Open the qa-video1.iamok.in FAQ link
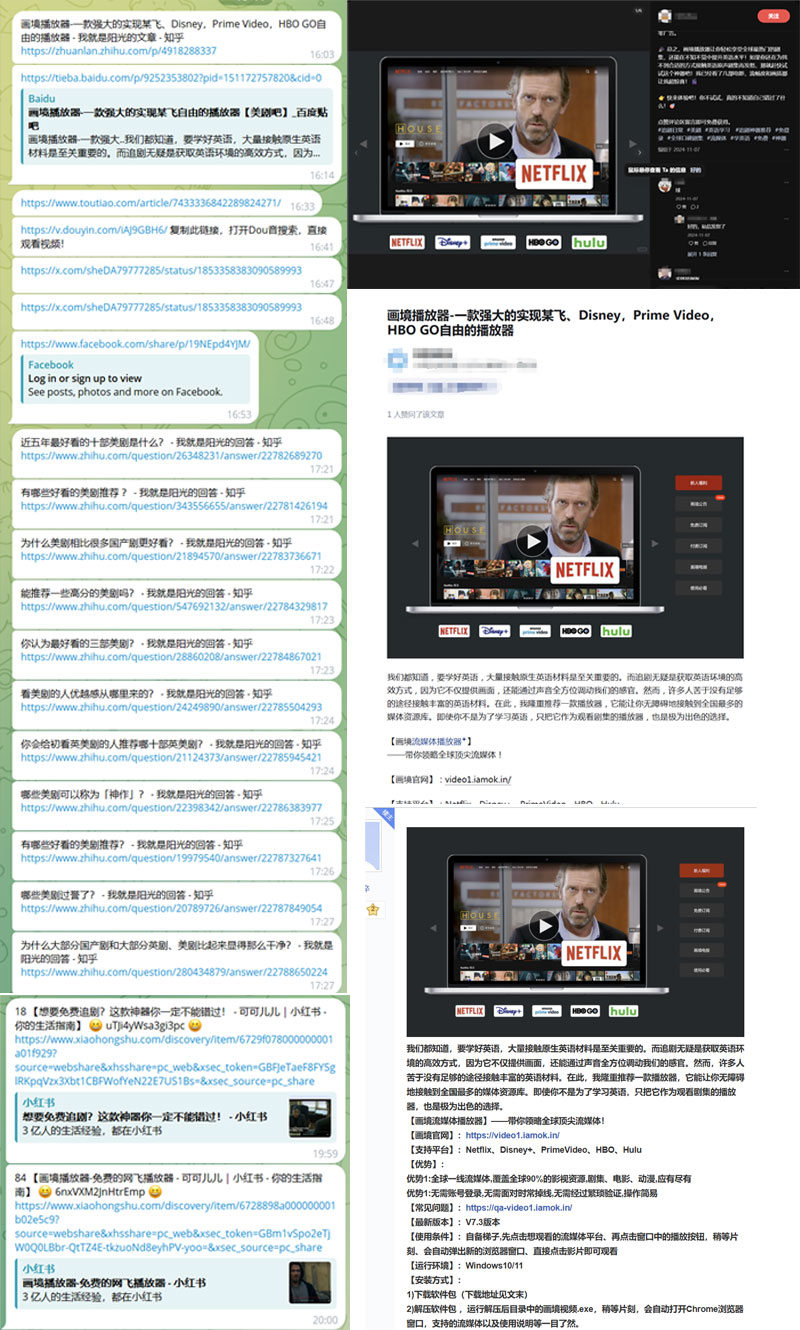Viewport: 800px width, 1330px height. [518, 1209]
